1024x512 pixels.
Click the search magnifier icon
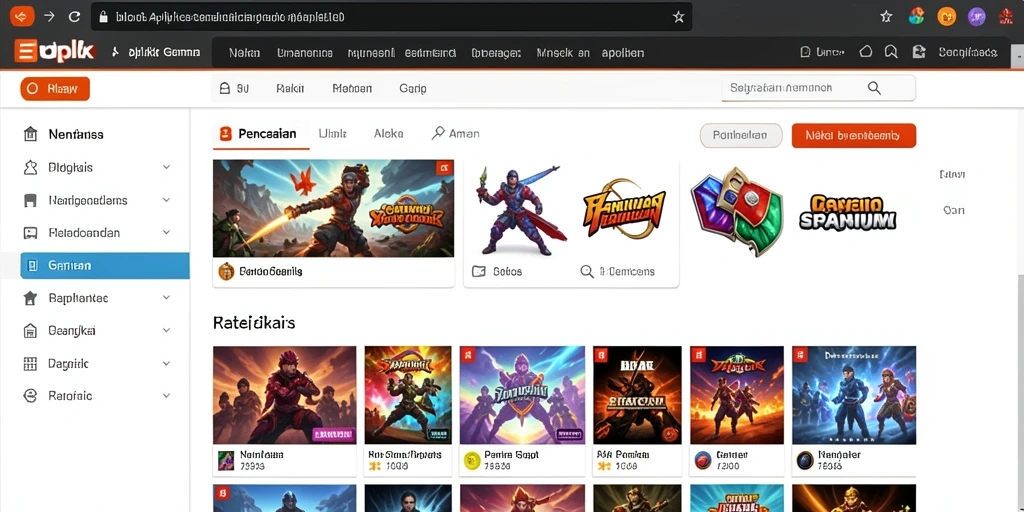coord(874,88)
